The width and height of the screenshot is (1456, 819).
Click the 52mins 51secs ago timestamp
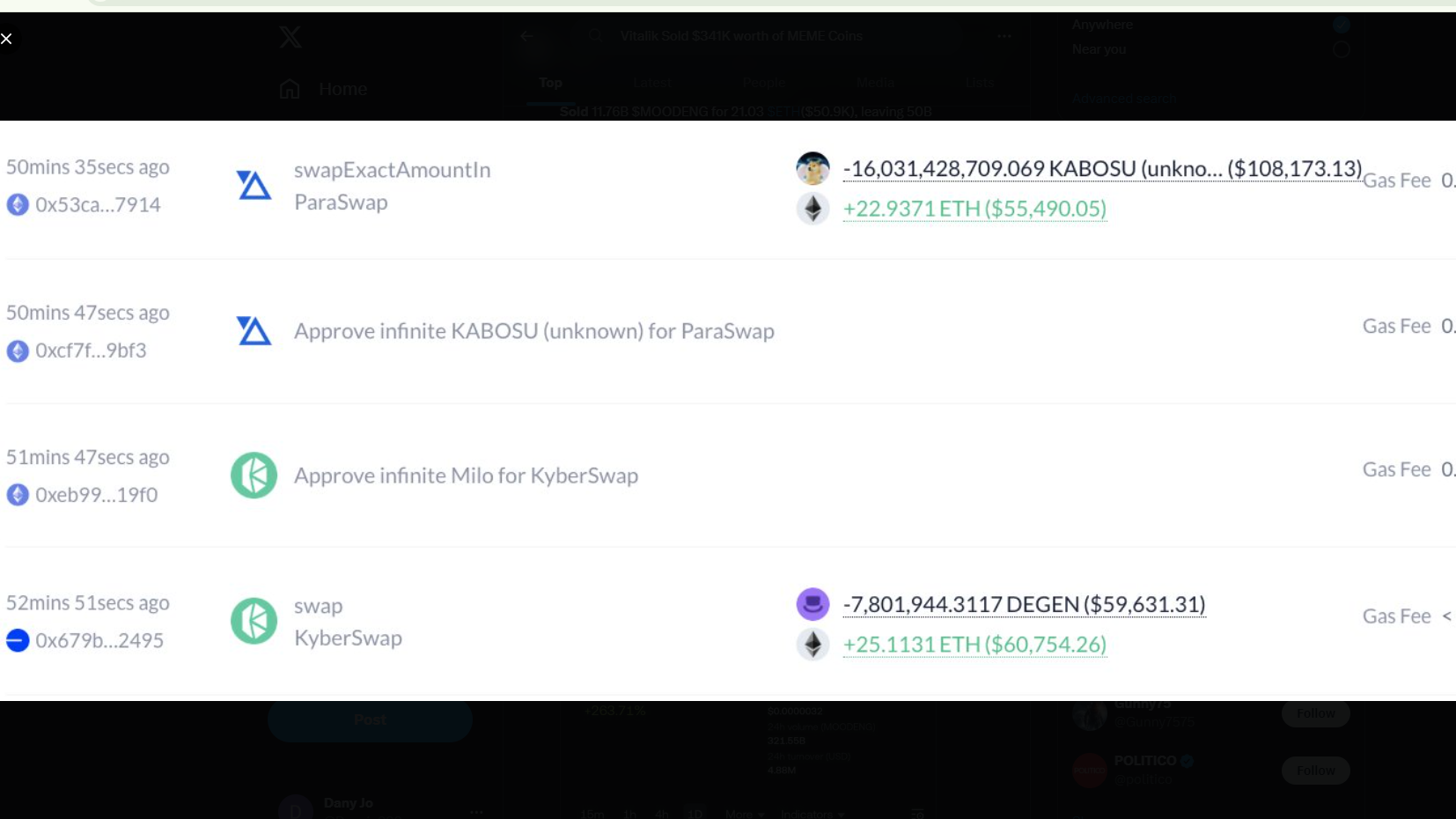(88, 603)
